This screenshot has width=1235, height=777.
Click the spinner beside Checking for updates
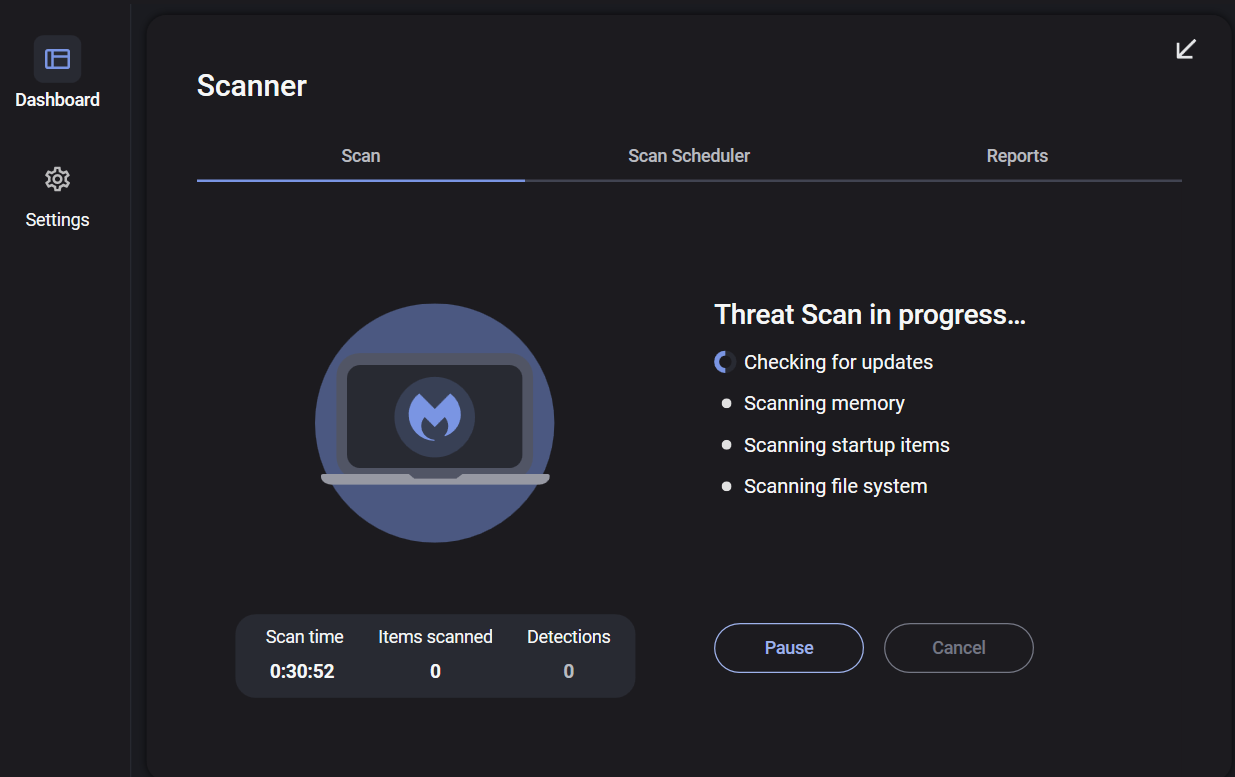point(725,362)
